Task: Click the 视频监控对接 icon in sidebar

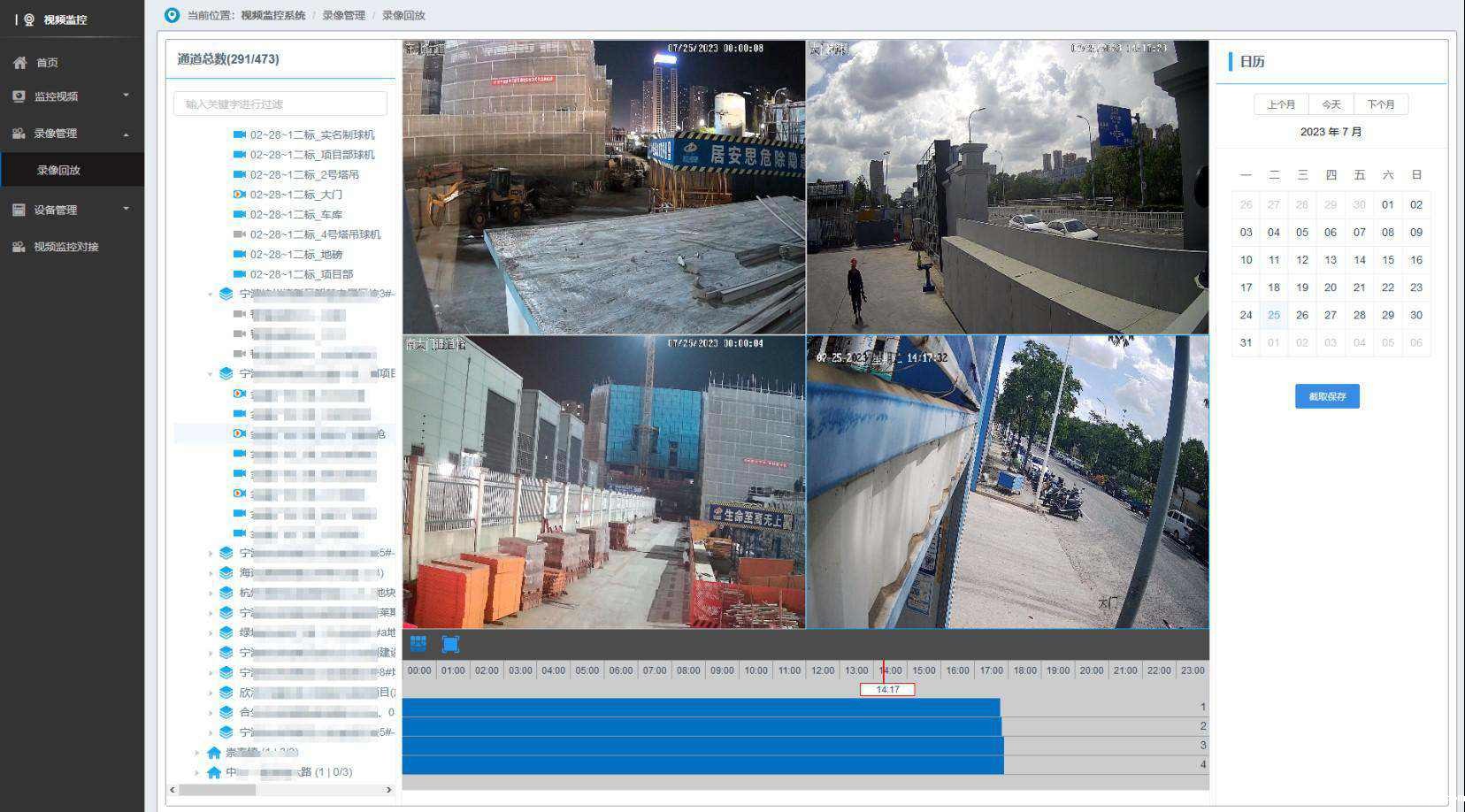Action: (x=19, y=247)
